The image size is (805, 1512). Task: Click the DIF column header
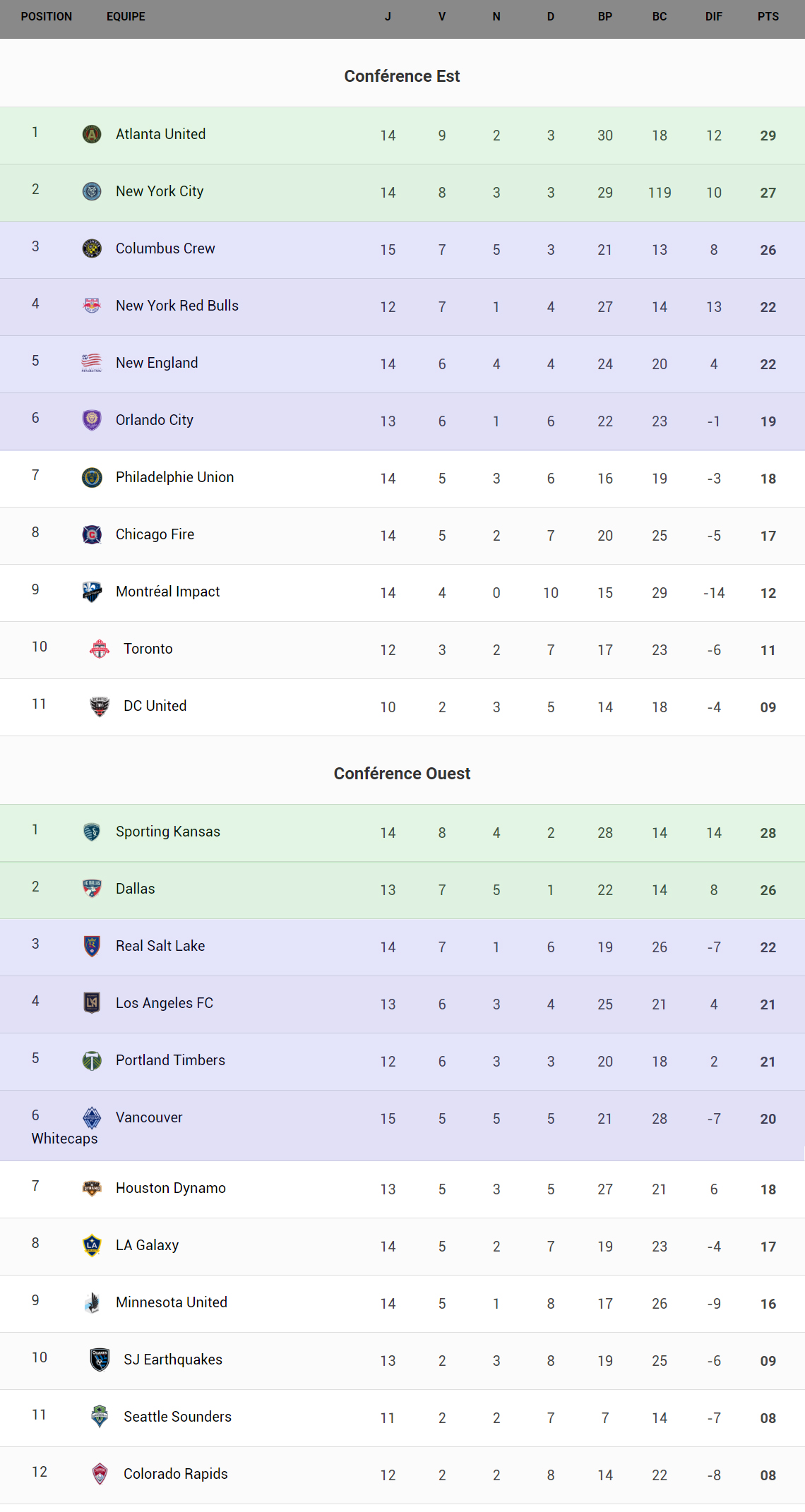pyautogui.click(x=714, y=17)
